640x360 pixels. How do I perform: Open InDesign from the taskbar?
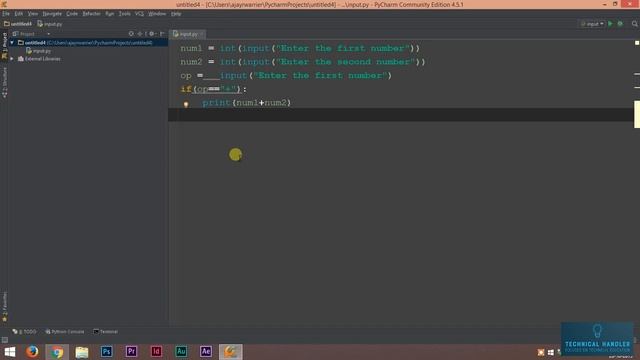[x=156, y=352]
